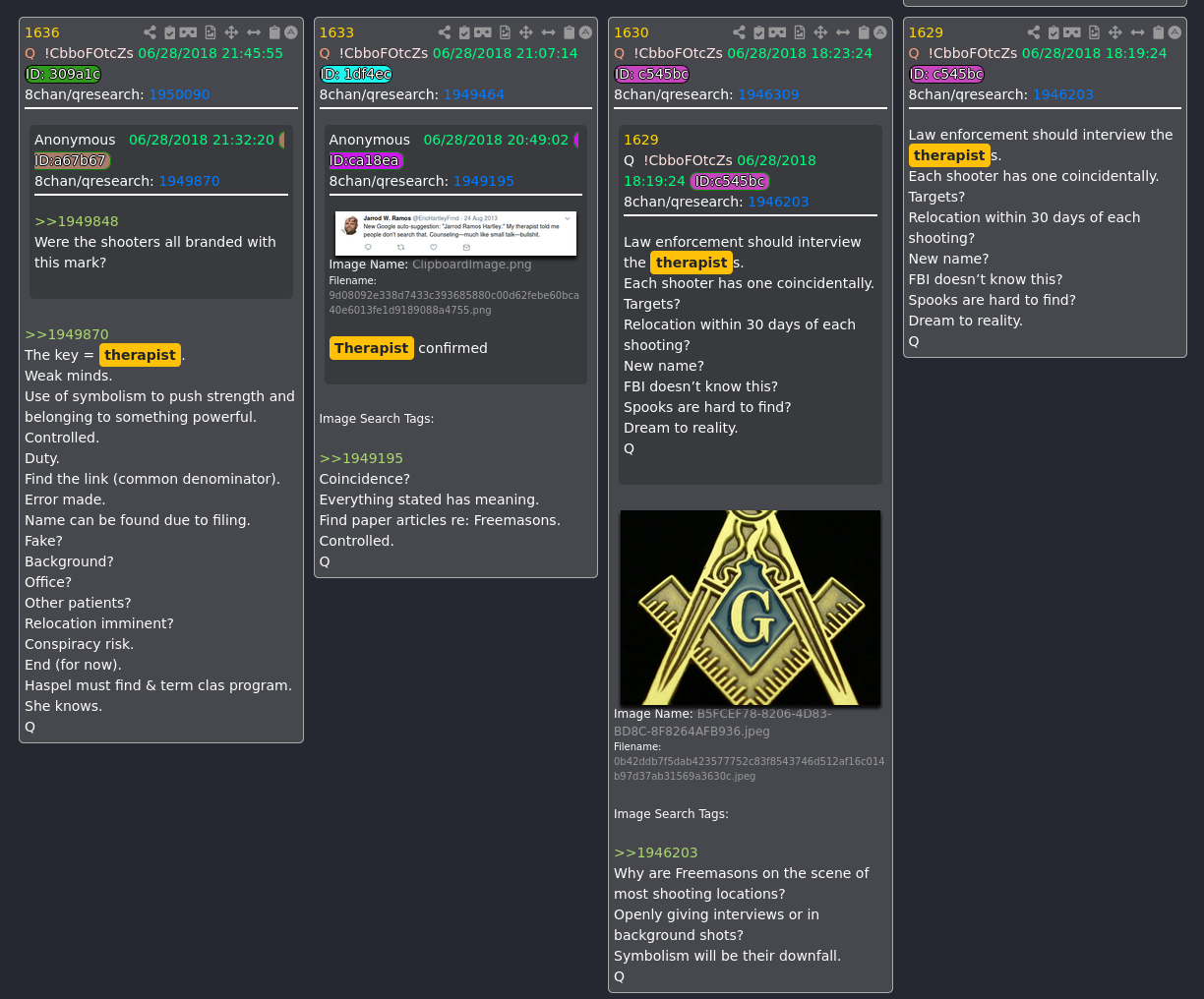The image size is (1204, 999).
Task: Open the VR goggles icon on post 1636
Action: coord(188,32)
